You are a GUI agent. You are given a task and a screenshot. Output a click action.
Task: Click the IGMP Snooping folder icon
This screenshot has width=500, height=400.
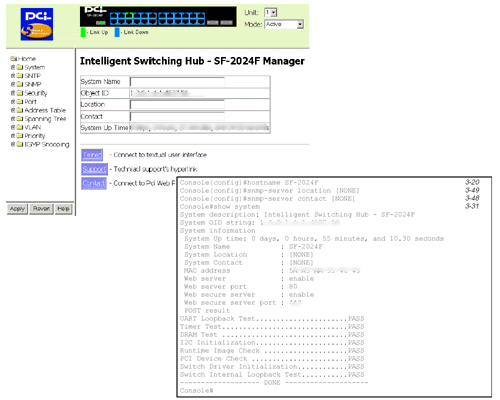click(20, 144)
